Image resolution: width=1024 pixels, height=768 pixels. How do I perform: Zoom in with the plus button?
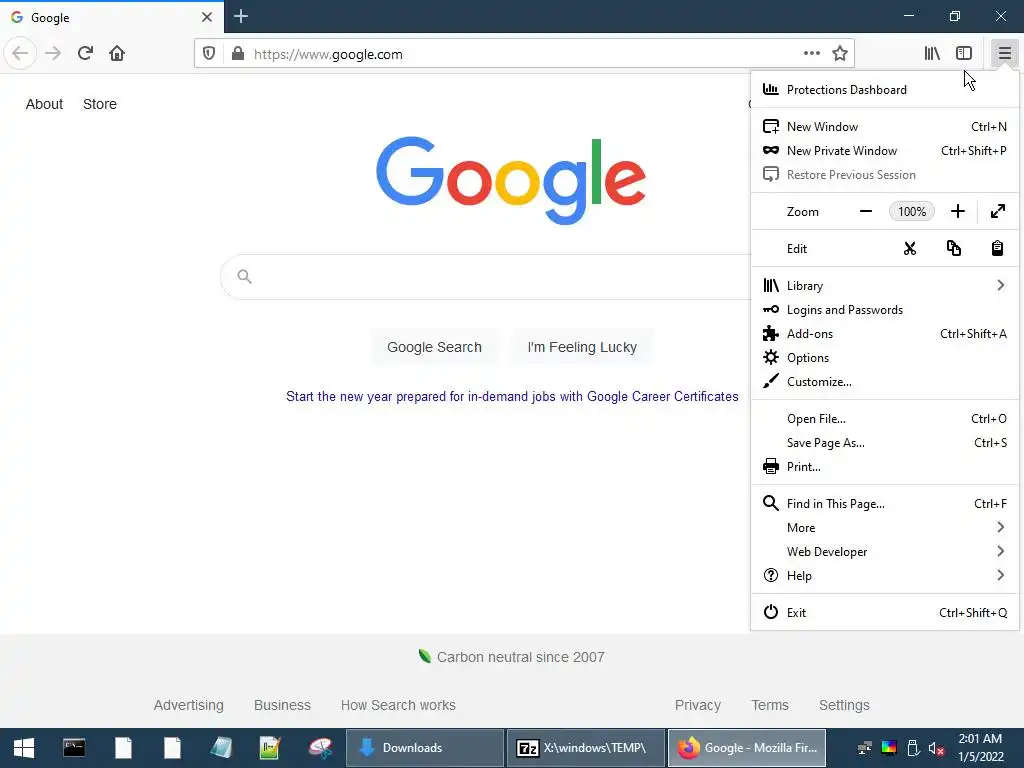coord(958,212)
